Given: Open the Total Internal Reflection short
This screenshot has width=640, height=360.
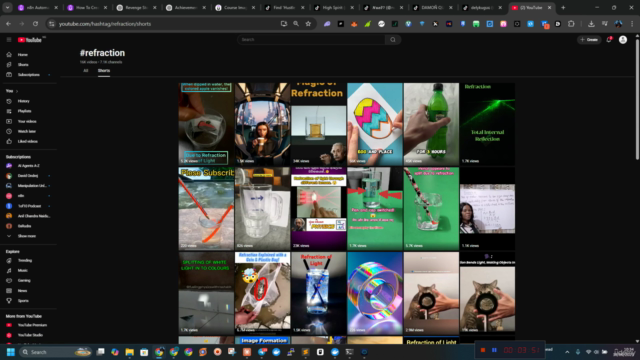Looking at the screenshot, I should [x=487, y=124].
